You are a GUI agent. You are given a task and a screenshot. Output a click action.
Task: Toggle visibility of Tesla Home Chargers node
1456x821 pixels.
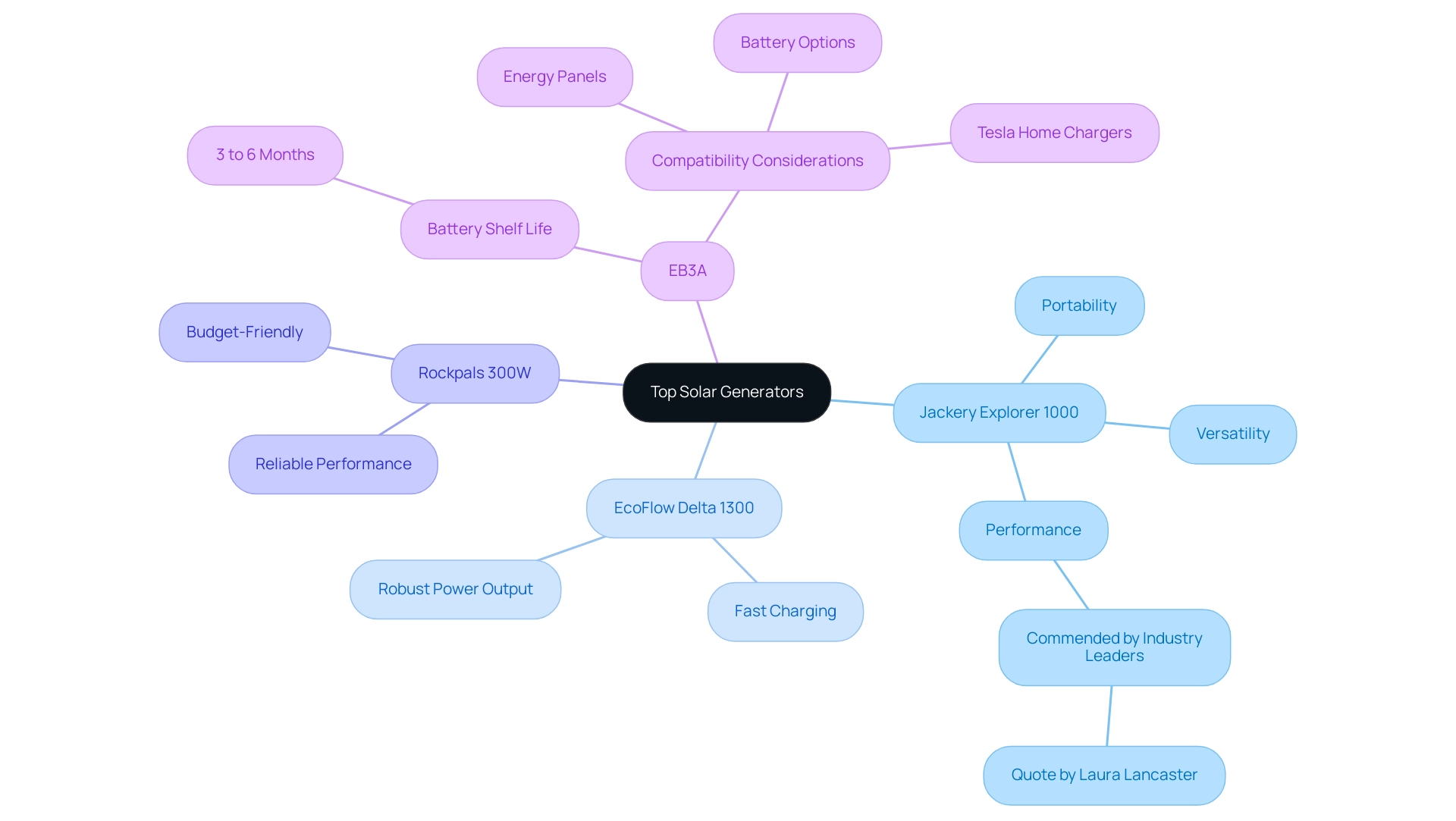click(x=1054, y=133)
